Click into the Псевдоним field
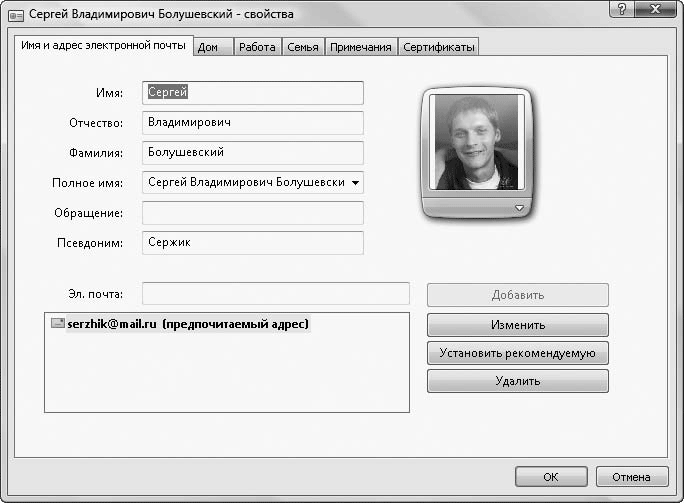Image resolution: width=684 pixels, height=503 pixels. tap(253, 243)
